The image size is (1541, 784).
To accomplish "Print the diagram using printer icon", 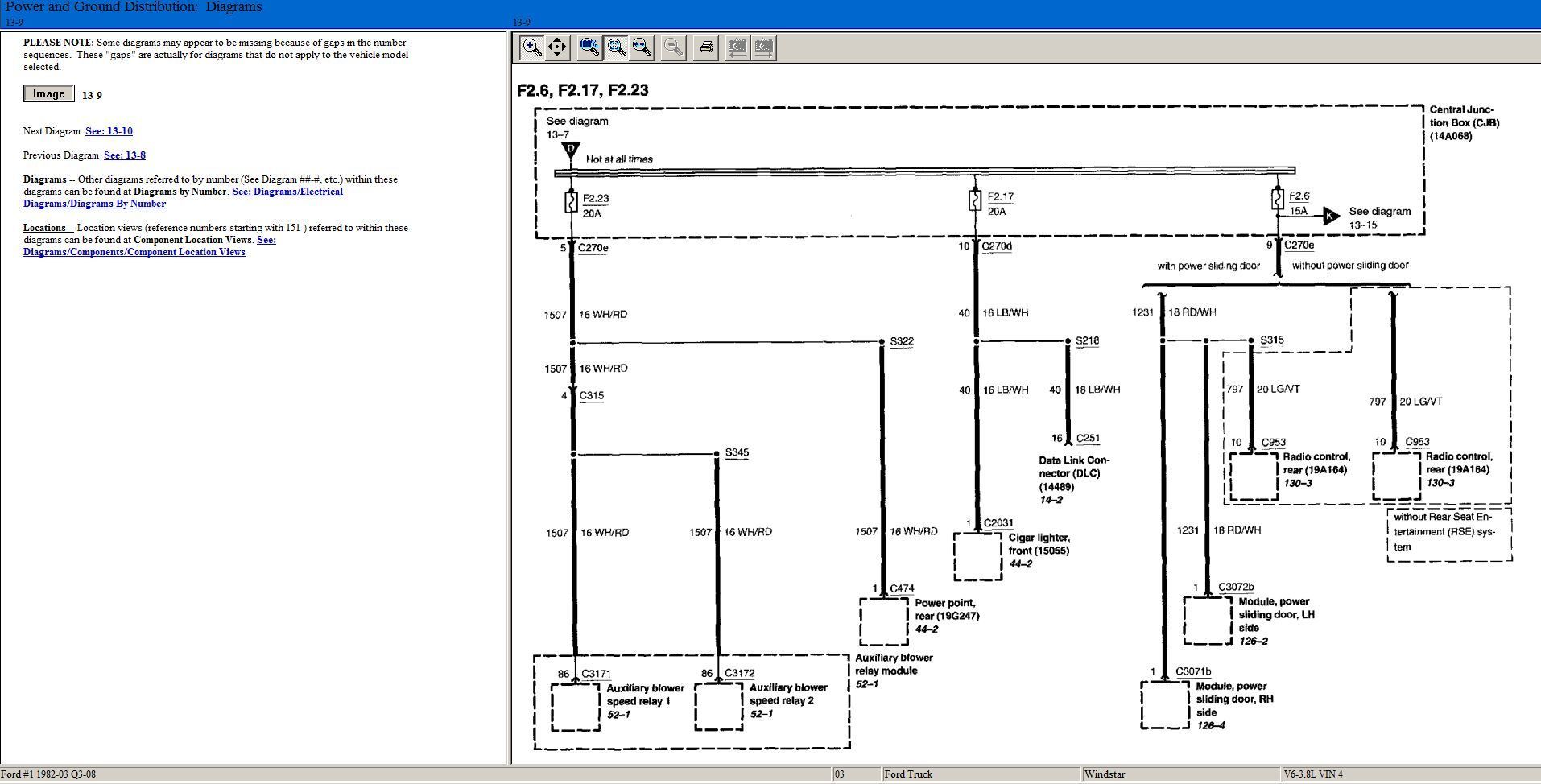I will click(706, 47).
